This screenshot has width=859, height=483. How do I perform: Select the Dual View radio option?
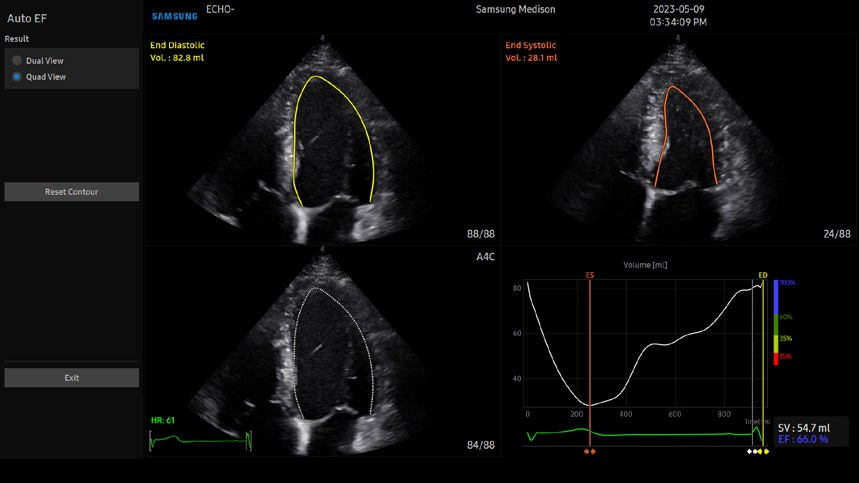(17, 61)
